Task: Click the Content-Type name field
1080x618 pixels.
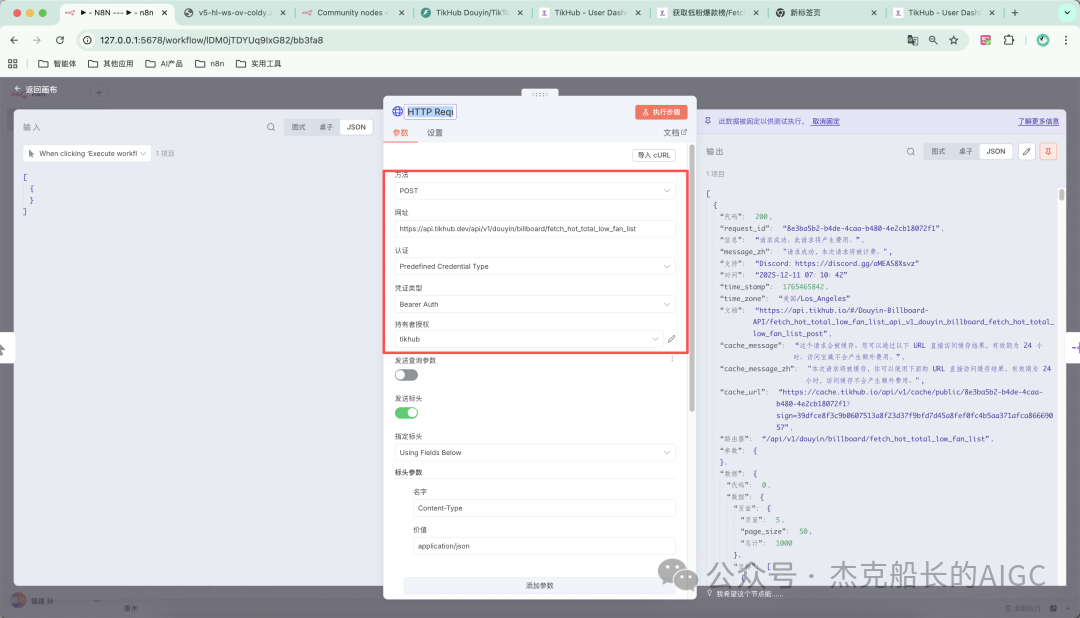Action: (543, 508)
